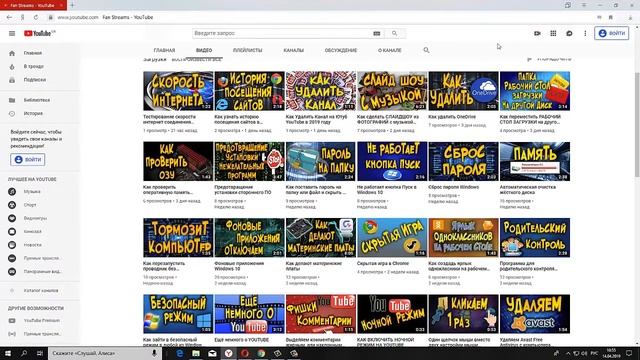
Task: Click the sidebar Войти sign-in button
Action: tap(28, 160)
